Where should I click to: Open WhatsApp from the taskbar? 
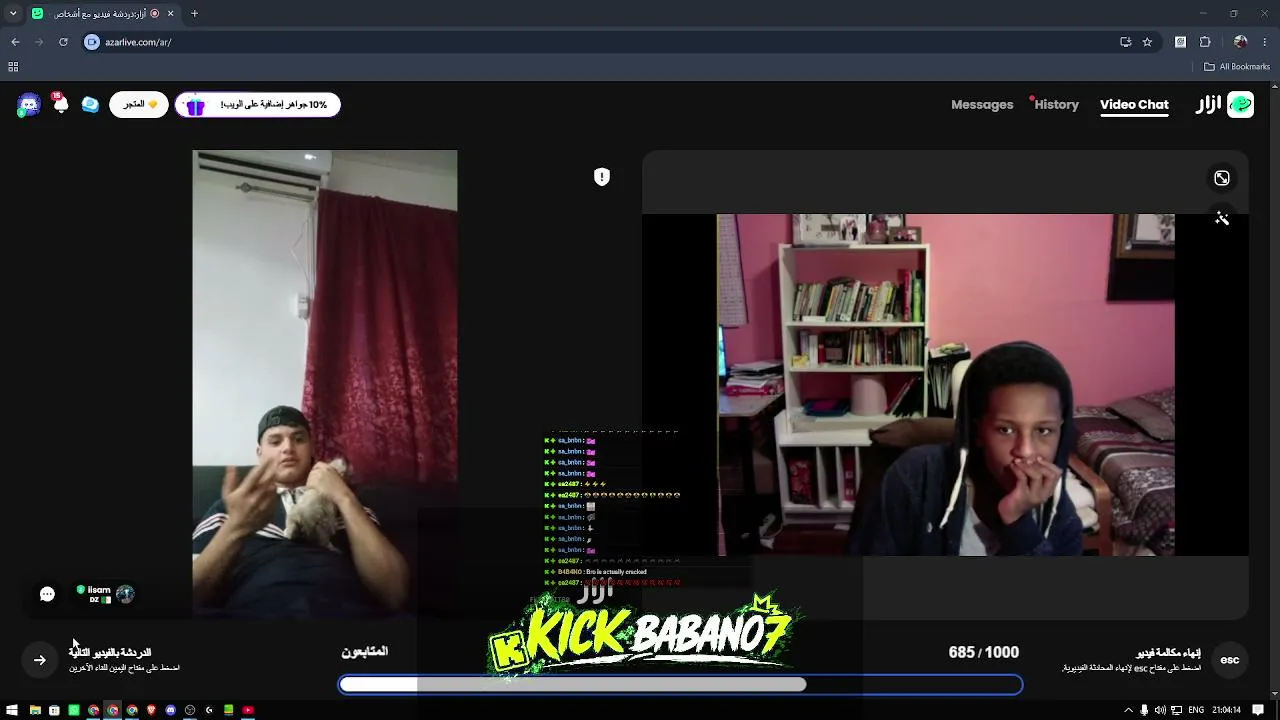(74, 710)
